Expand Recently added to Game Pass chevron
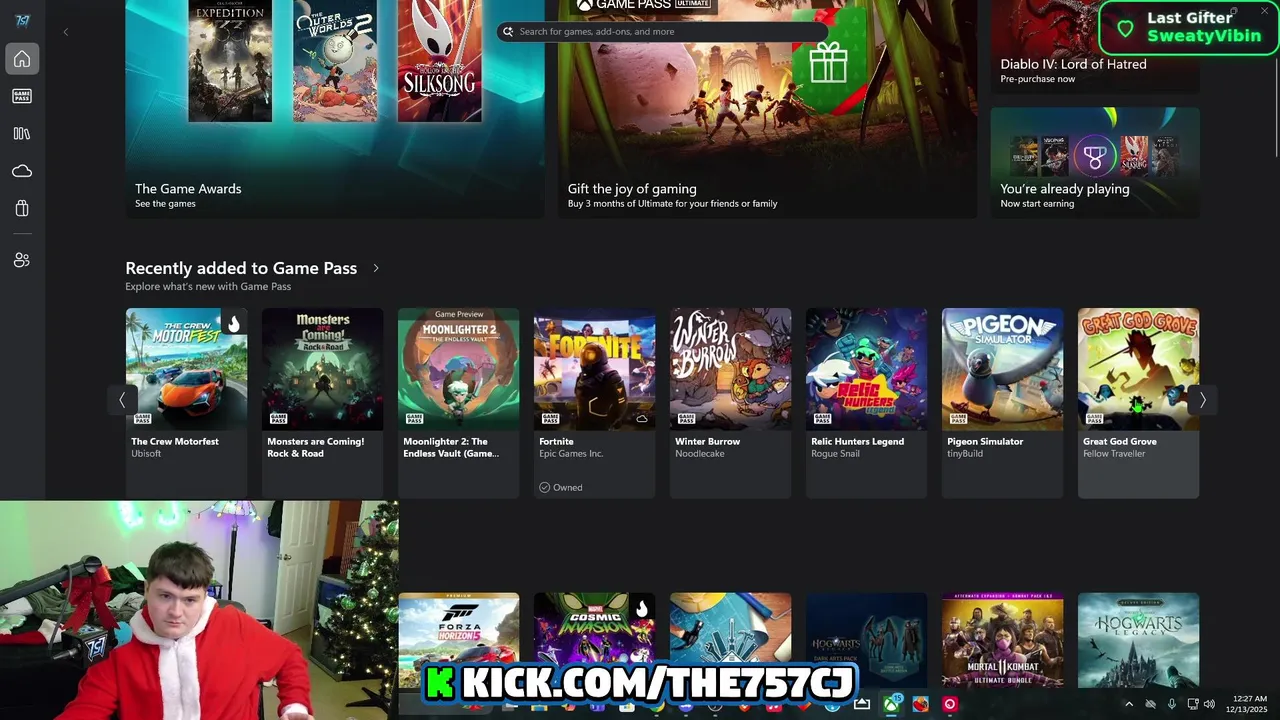 pos(376,268)
